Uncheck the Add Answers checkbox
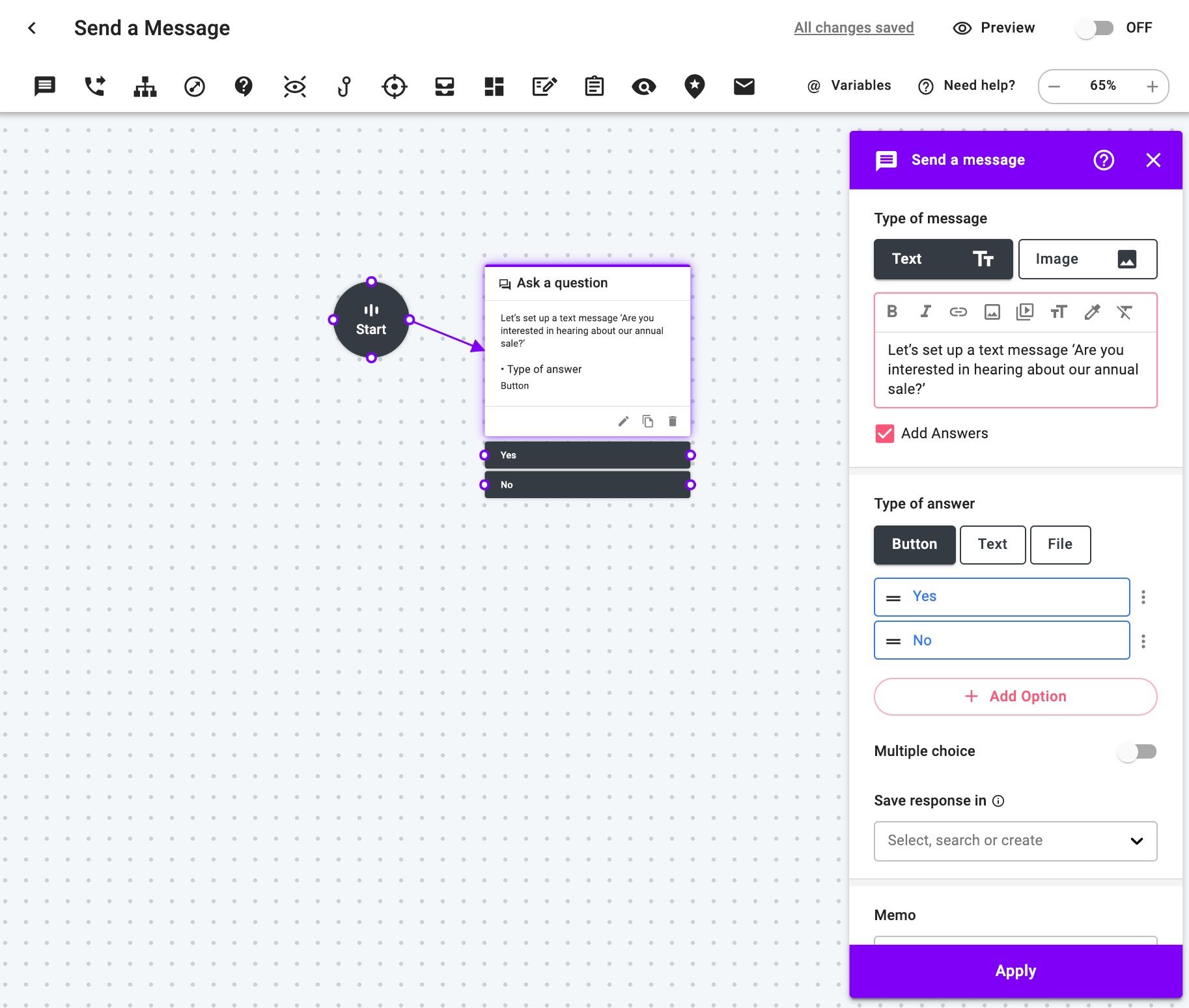Screen dimensions: 1189x1008 (884, 433)
